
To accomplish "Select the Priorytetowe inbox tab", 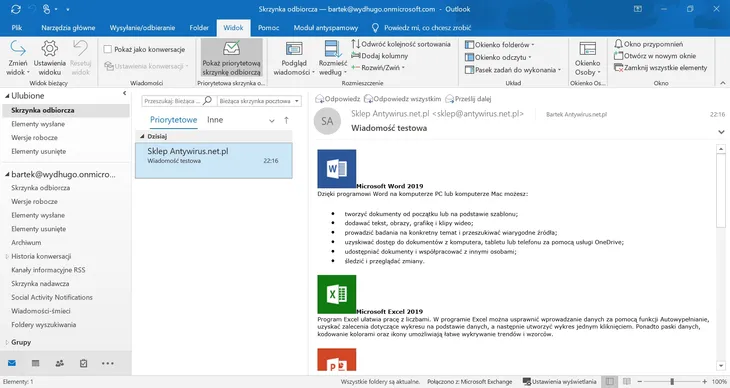I will click(x=173, y=120).
